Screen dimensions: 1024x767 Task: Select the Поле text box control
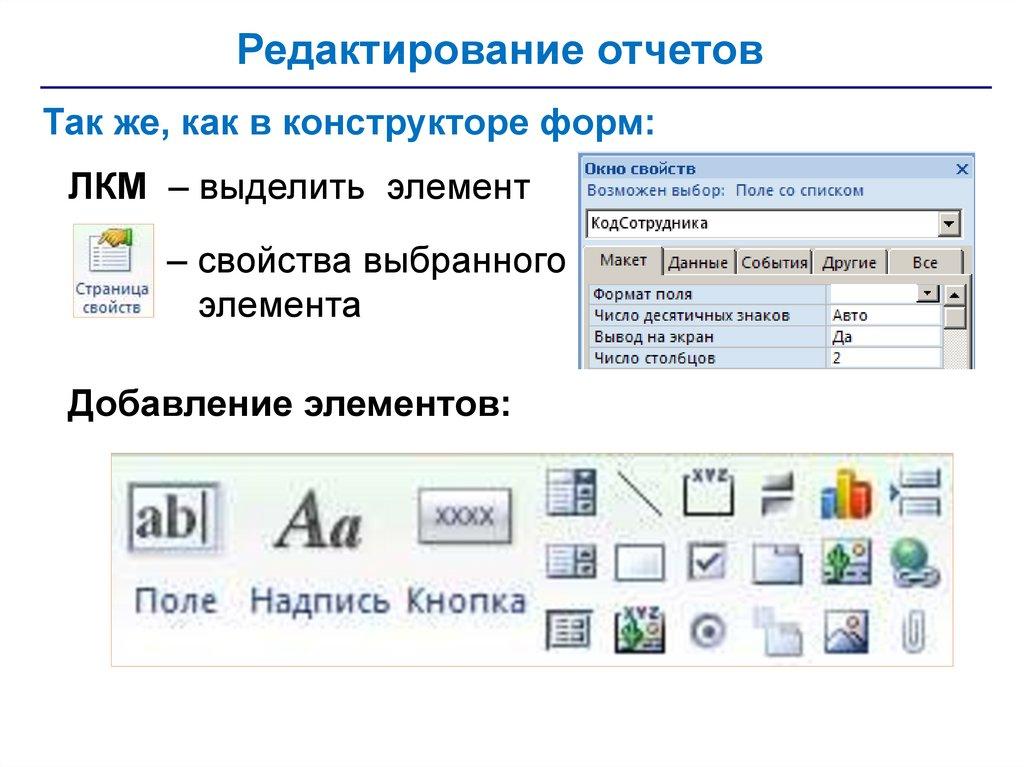click(174, 520)
